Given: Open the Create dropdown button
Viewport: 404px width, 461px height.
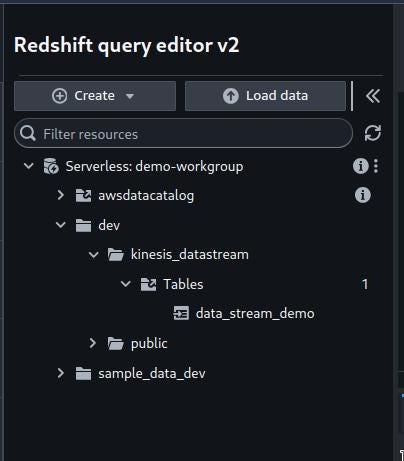Looking at the screenshot, I should [x=95, y=96].
